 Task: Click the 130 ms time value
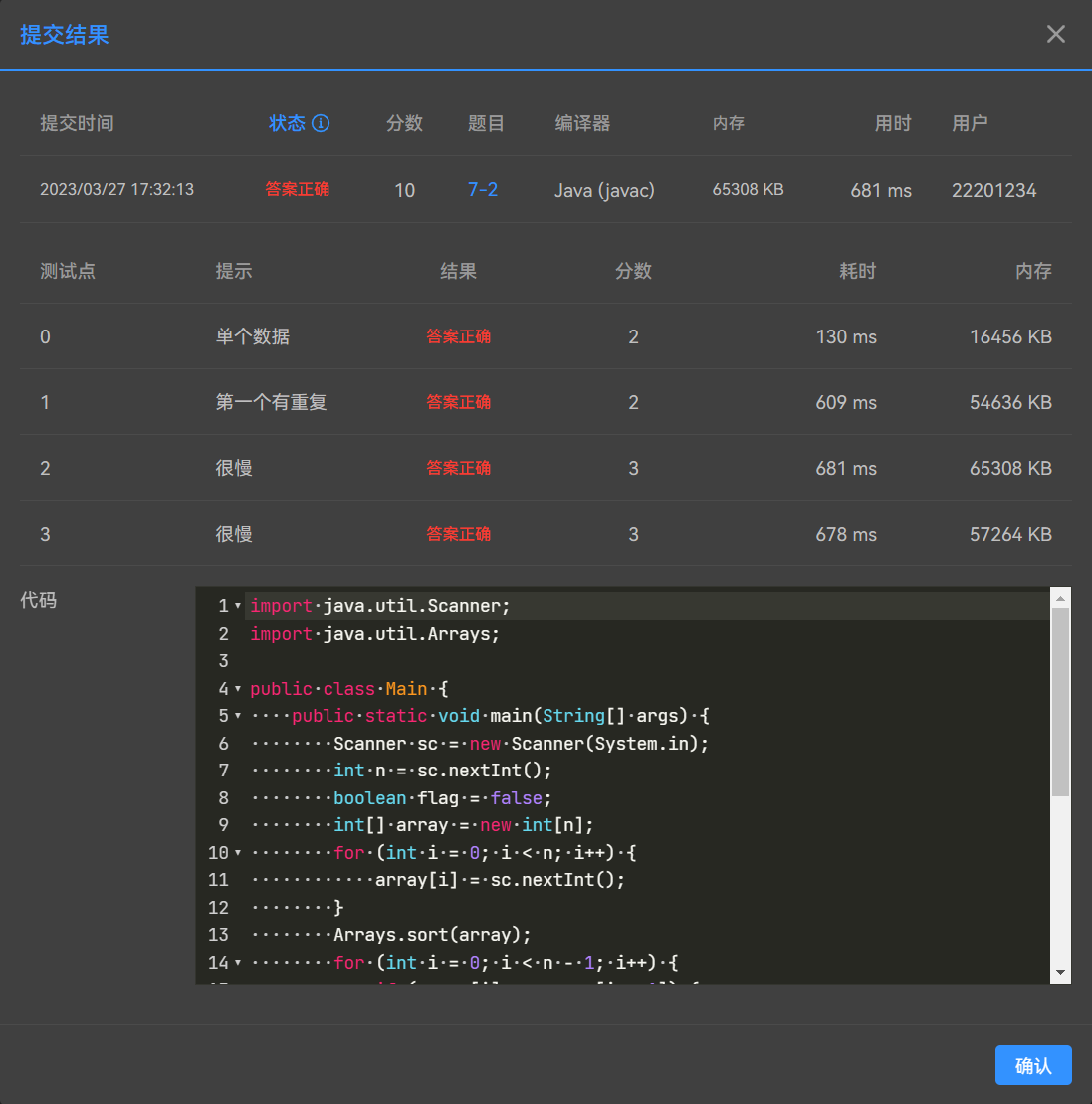point(846,336)
